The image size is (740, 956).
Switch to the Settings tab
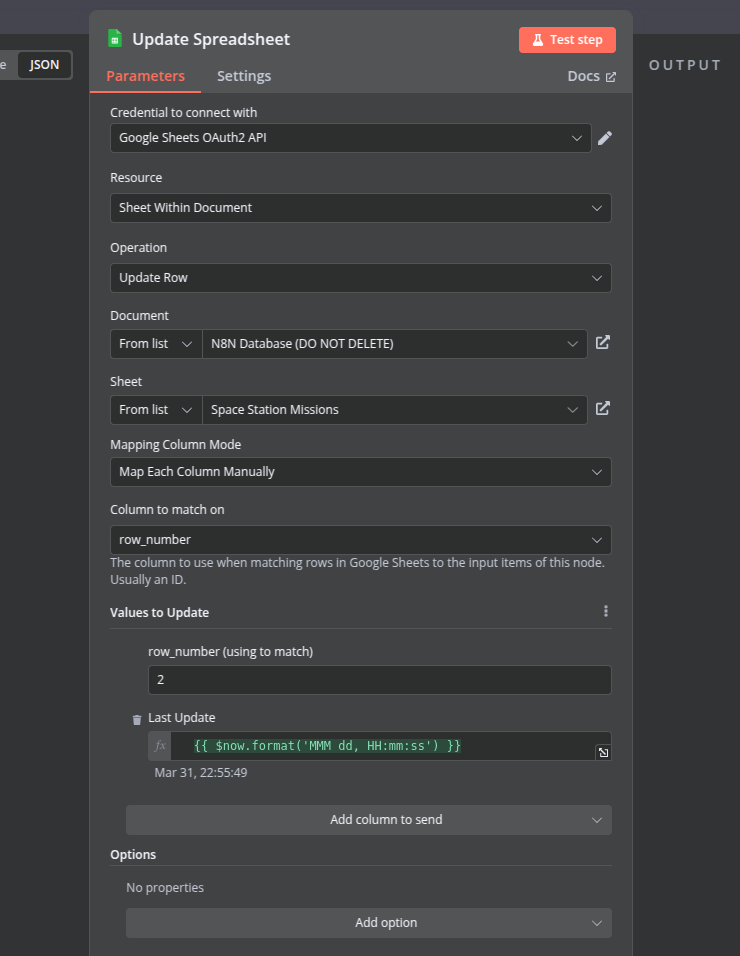tap(244, 76)
